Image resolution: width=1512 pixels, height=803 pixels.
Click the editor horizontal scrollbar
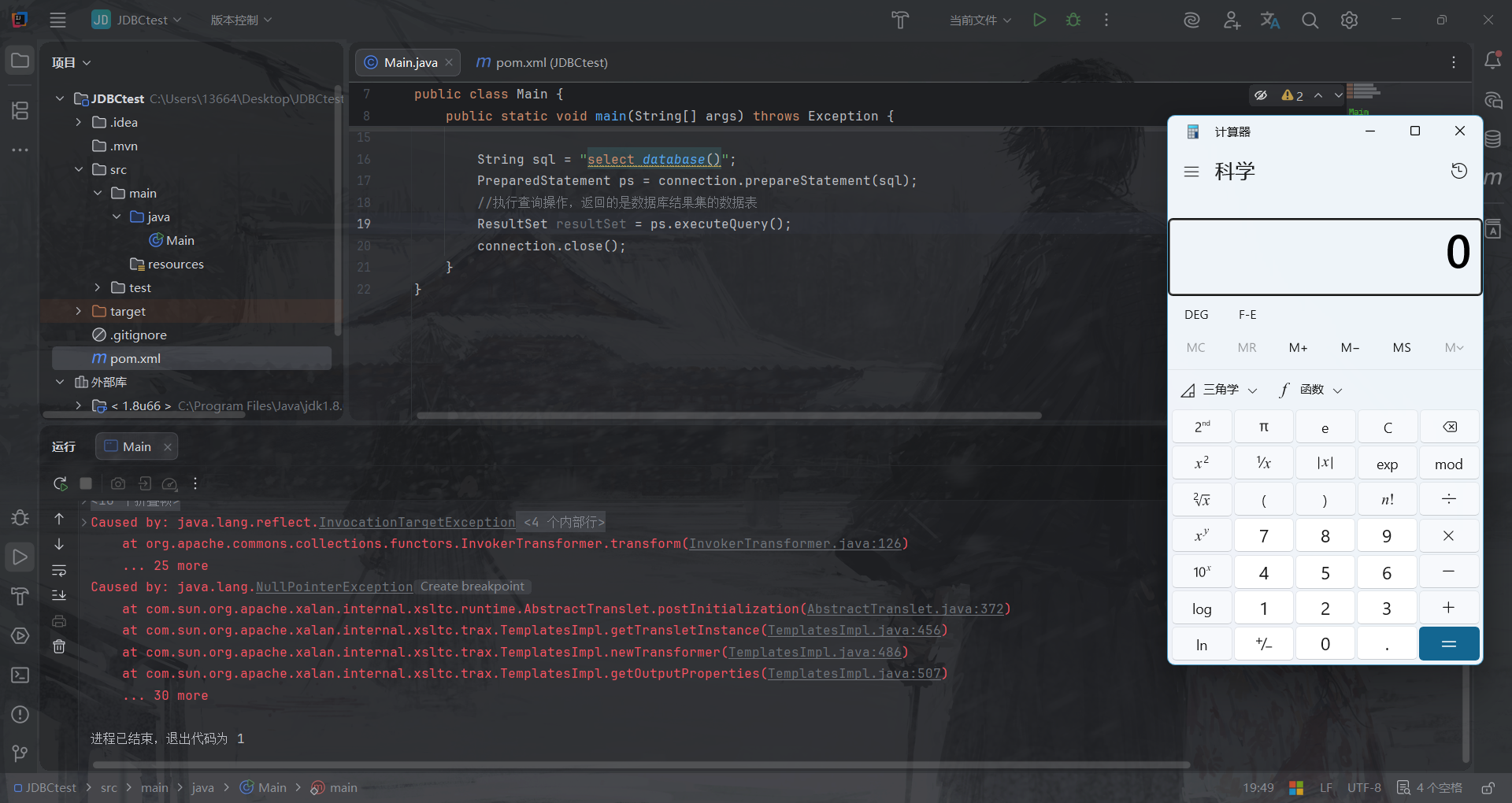click(x=728, y=416)
